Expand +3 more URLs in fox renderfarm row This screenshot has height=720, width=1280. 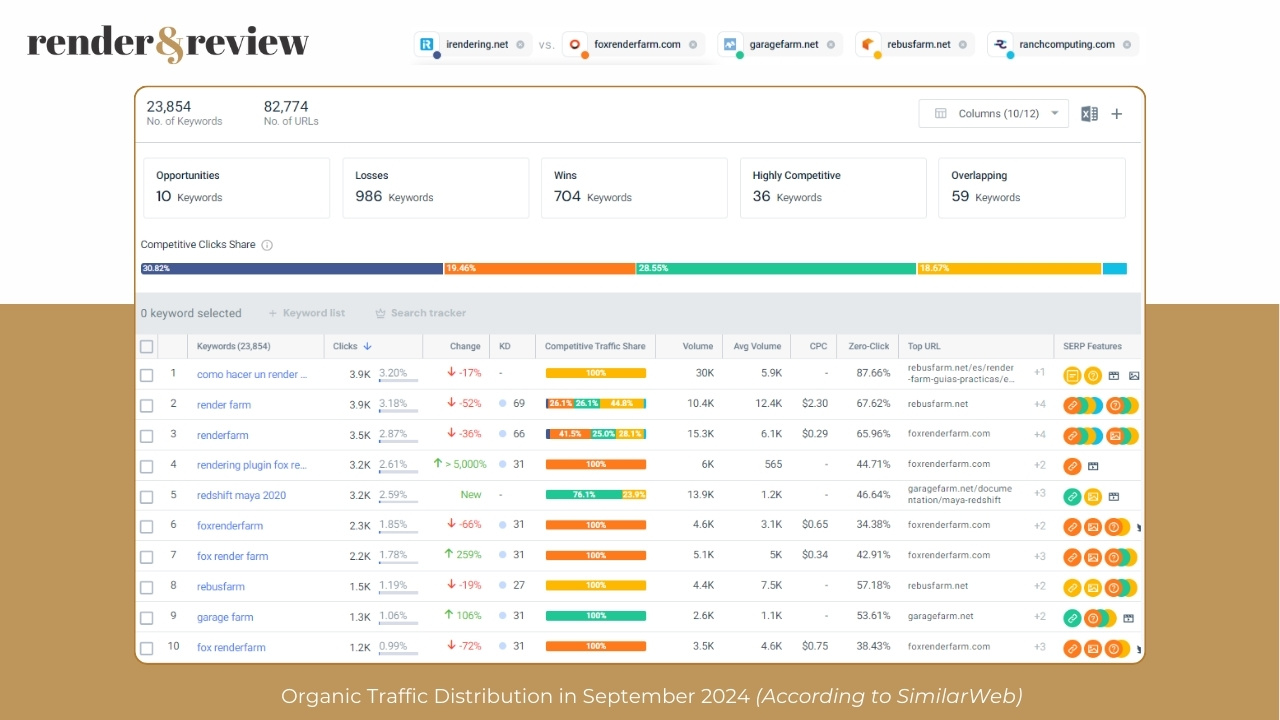click(1039, 647)
